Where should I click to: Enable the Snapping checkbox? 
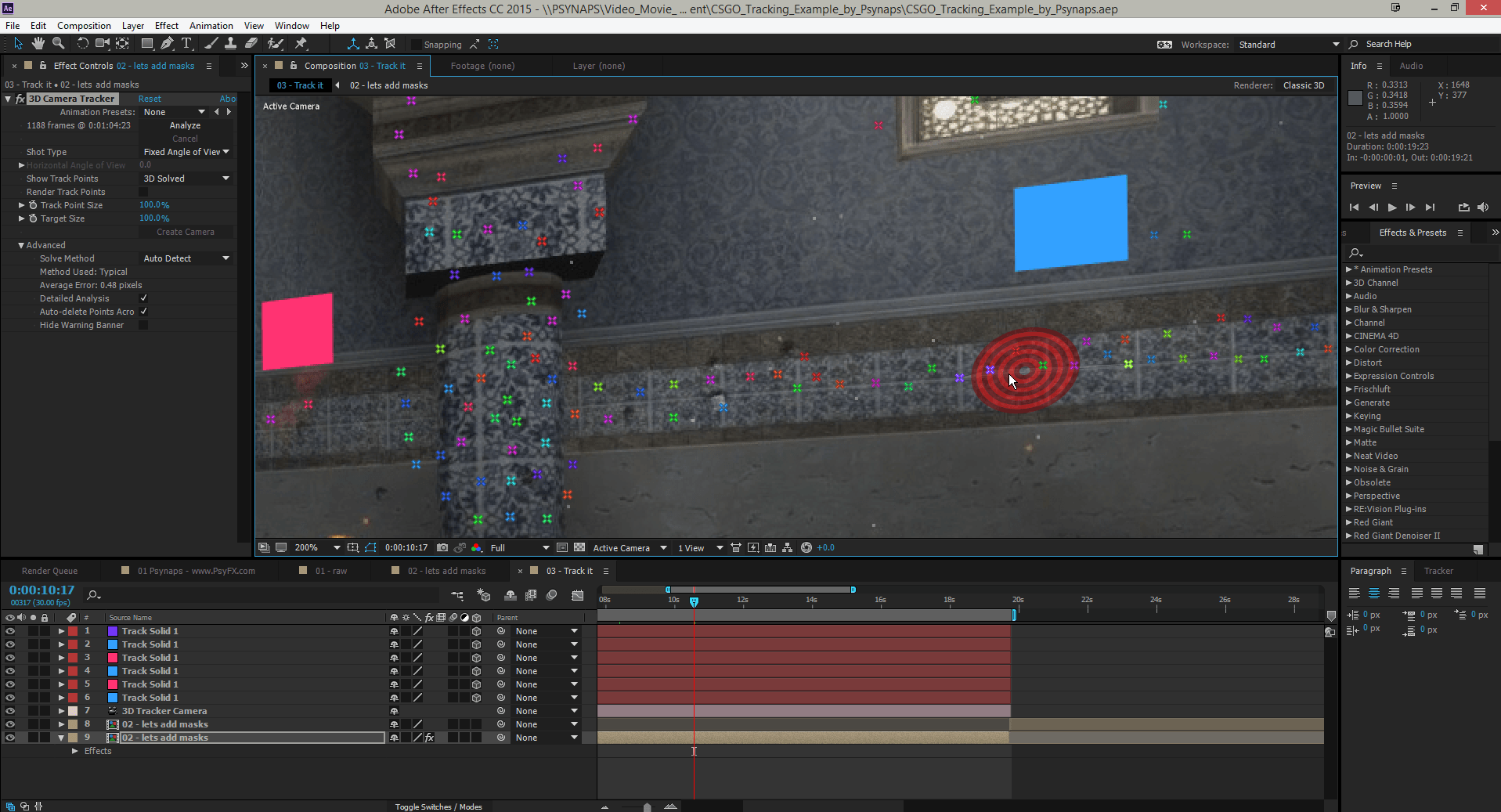click(x=417, y=45)
